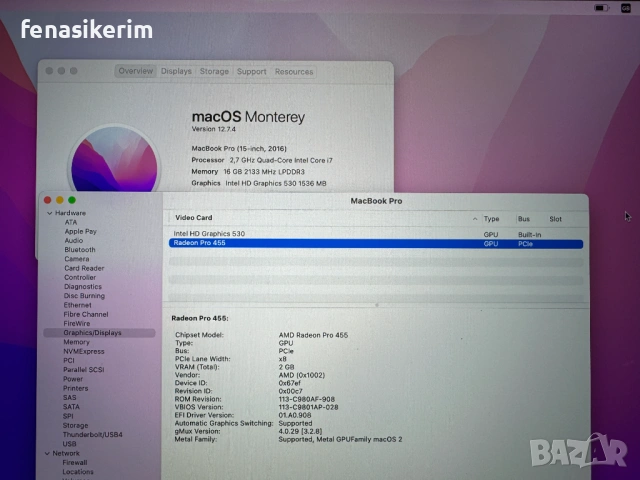Minimize System Information using the yellow button
Screen dimensions: 640x480
pos(57,201)
